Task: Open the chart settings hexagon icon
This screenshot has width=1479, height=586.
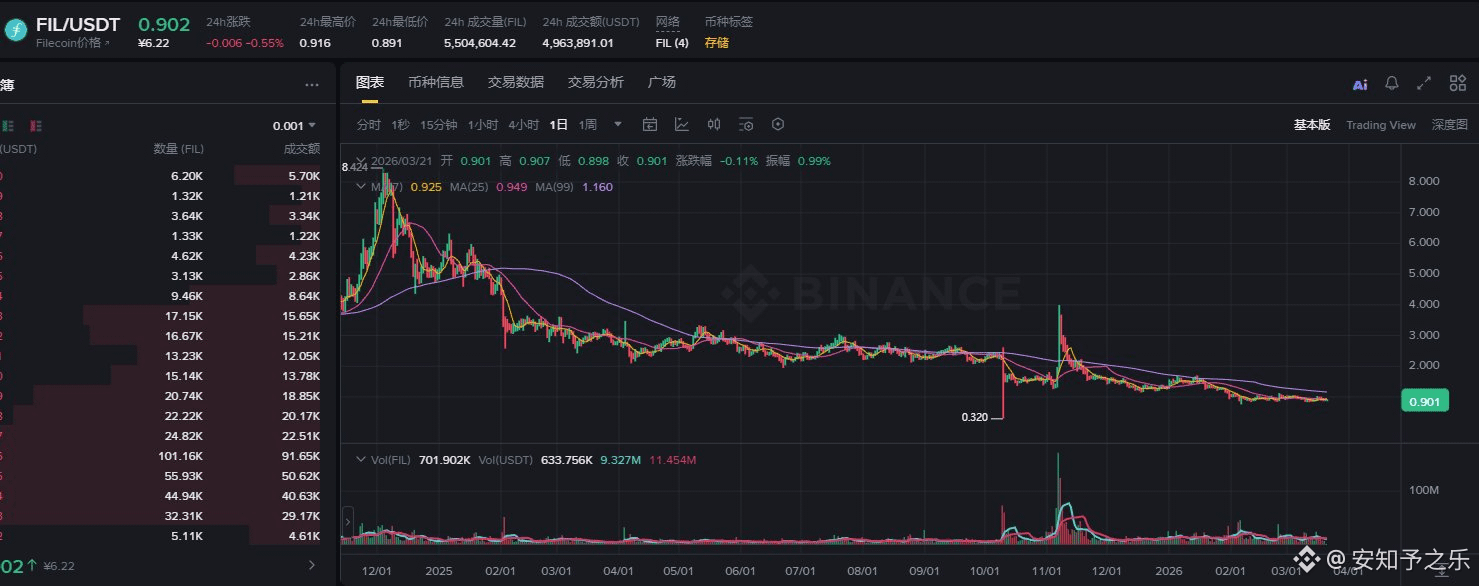Action: 778,125
